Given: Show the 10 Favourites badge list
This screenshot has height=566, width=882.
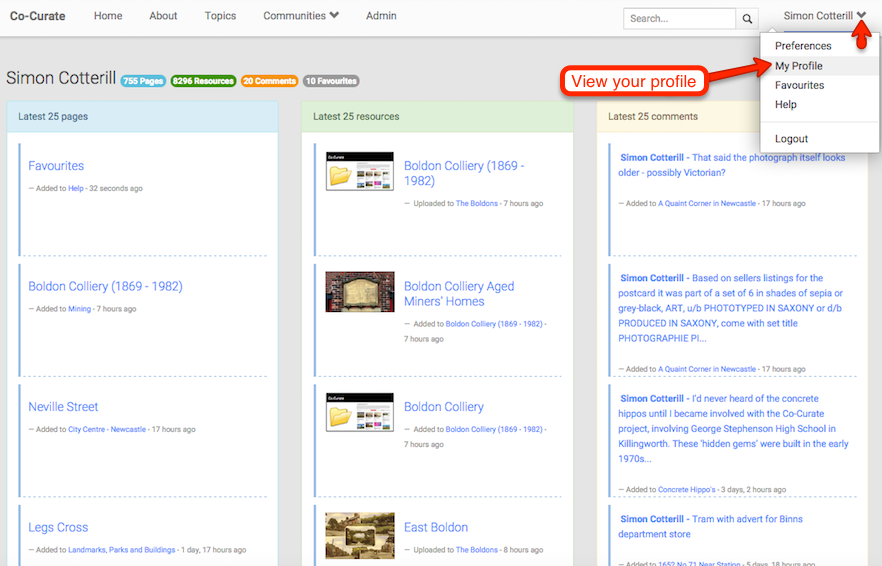Looking at the screenshot, I should [330, 81].
